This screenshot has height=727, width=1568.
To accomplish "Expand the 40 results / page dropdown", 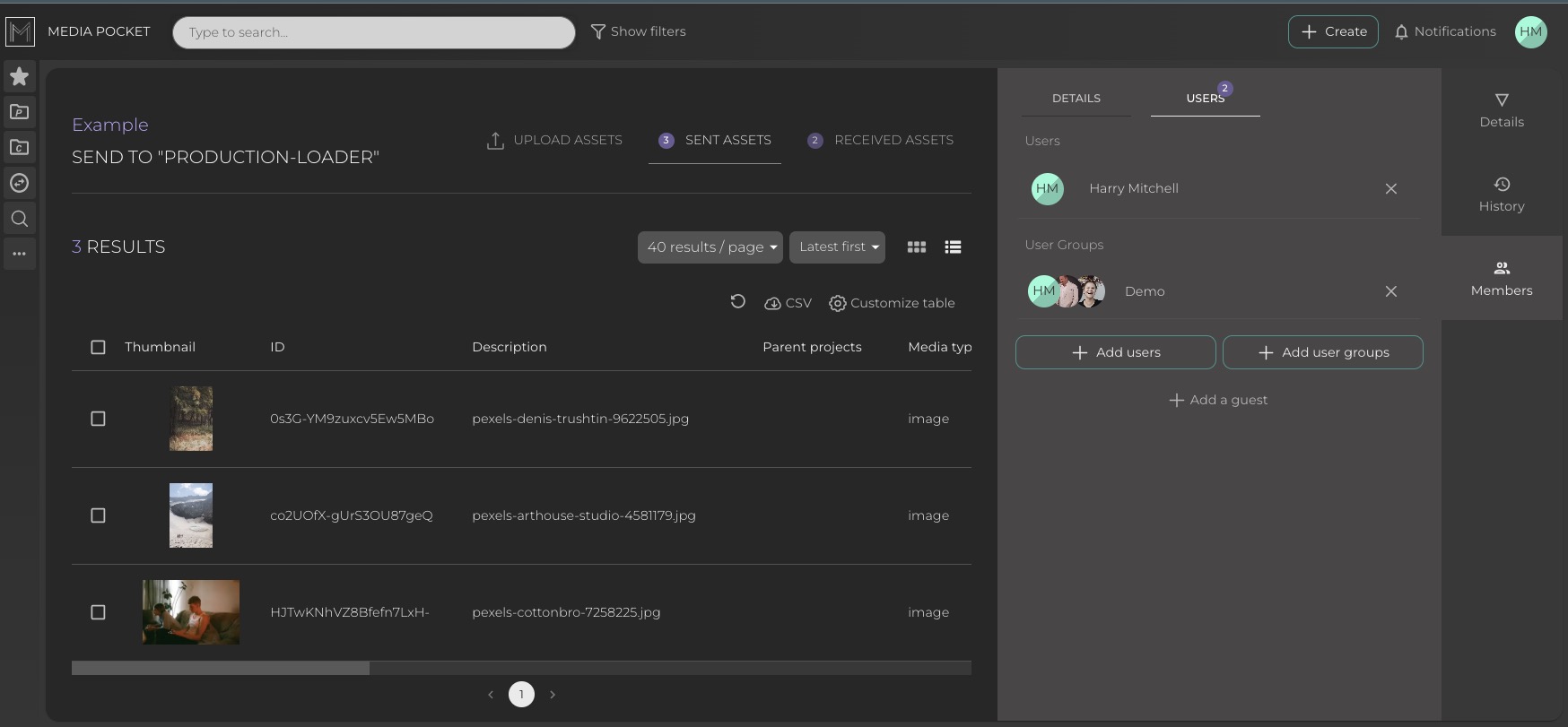I will tap(710, 247).
